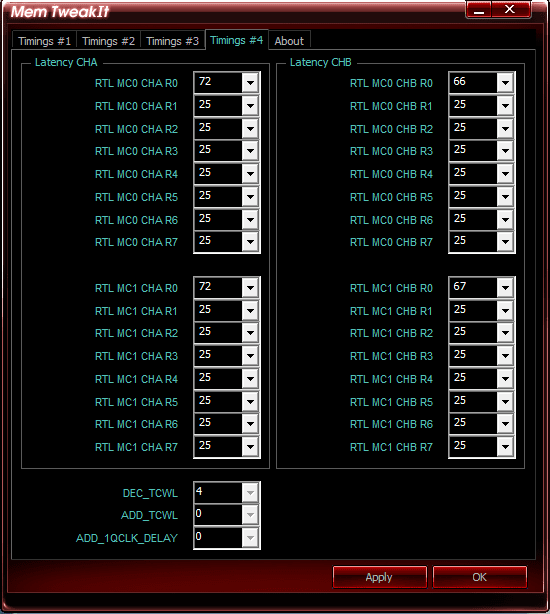The width and height of the screenshot is (550, 614).
Task: Minimize the Mem TweakIt window
Action: [479, 9]
